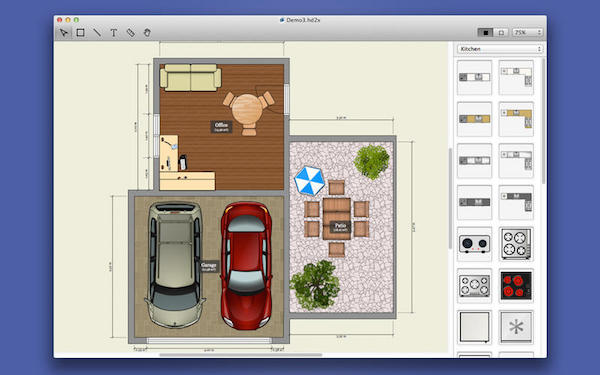This screenshot has width=600, height=375.
Task: Activate the text tool
Action: tap(114, 33)
